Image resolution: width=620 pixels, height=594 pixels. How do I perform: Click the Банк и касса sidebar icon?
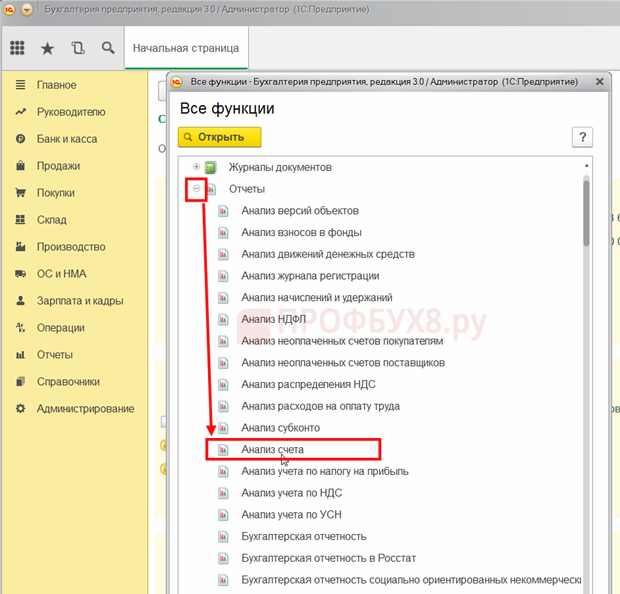pos(20,139)
